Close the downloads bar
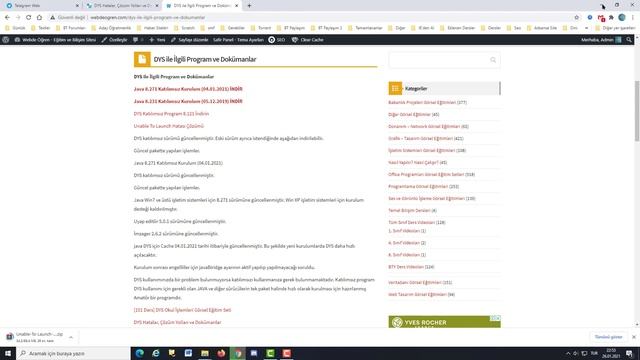 633,337
